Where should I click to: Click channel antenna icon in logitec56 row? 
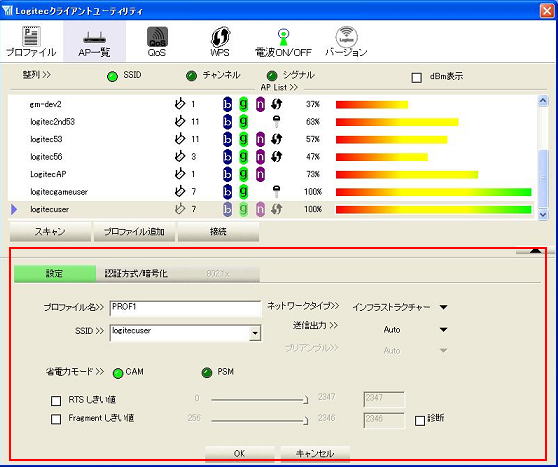click(180, 156)
